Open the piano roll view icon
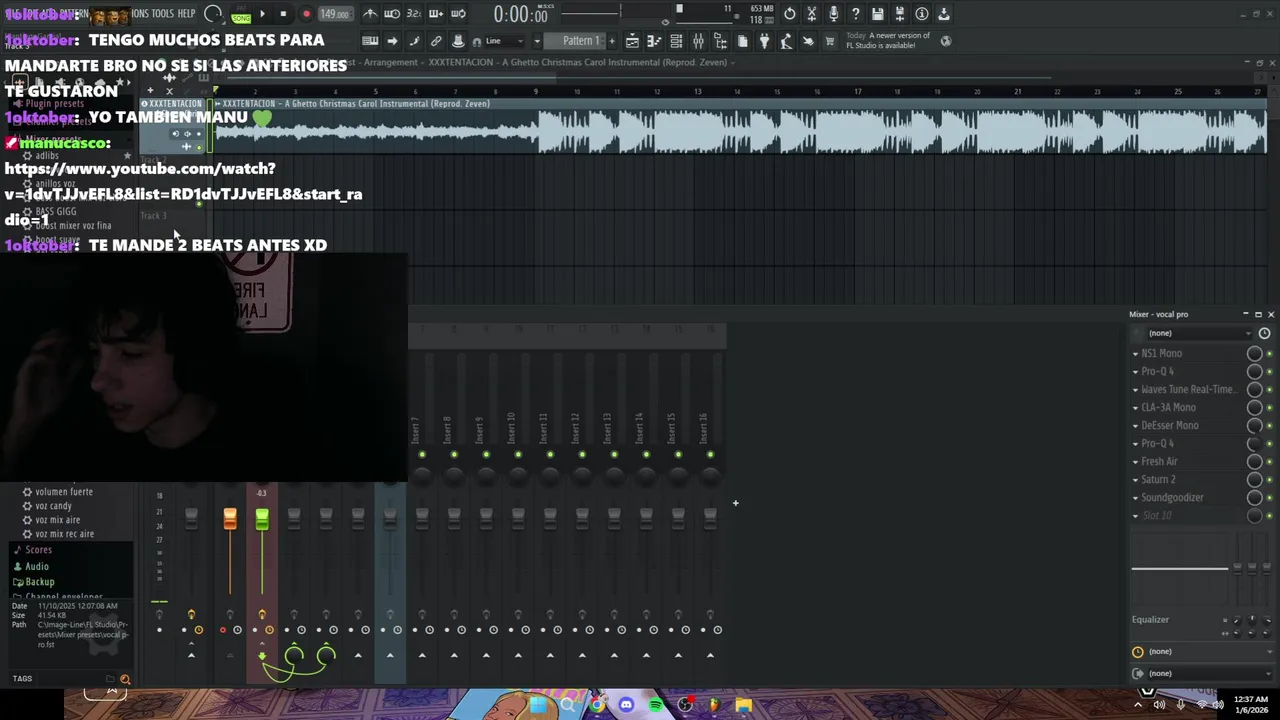1280x720 pixels. coord(654,41)
